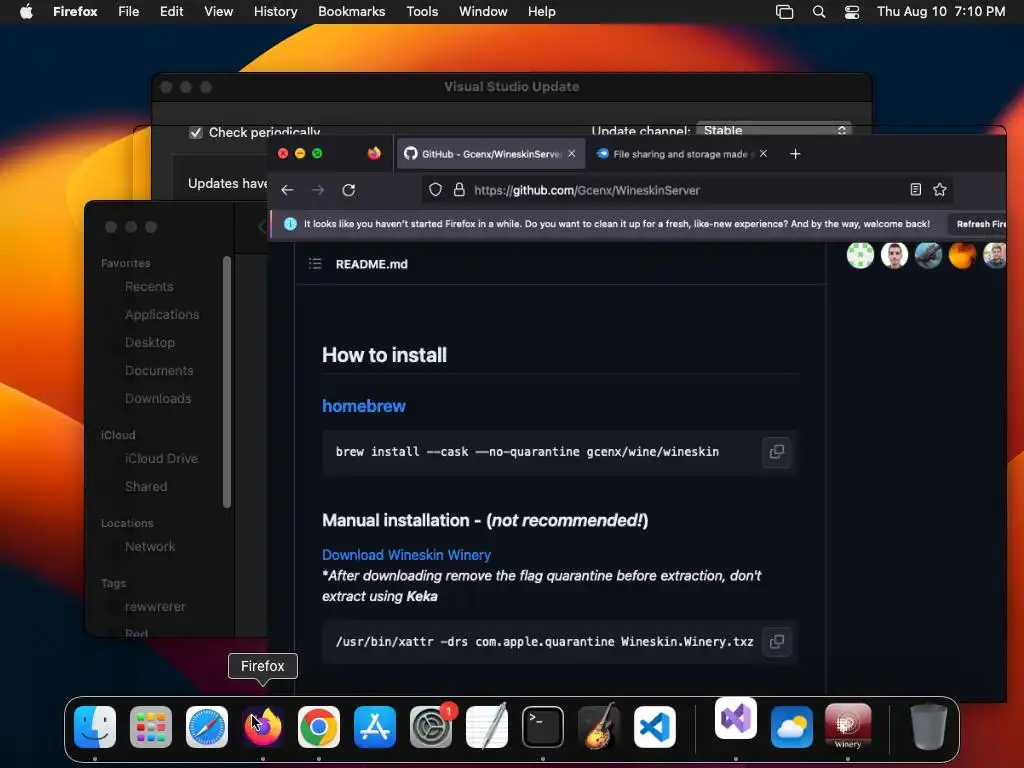Toggle Check periodically checkbox in Visual Studio Update
This screenshot has height=768, width=1024.
point(196,133)
